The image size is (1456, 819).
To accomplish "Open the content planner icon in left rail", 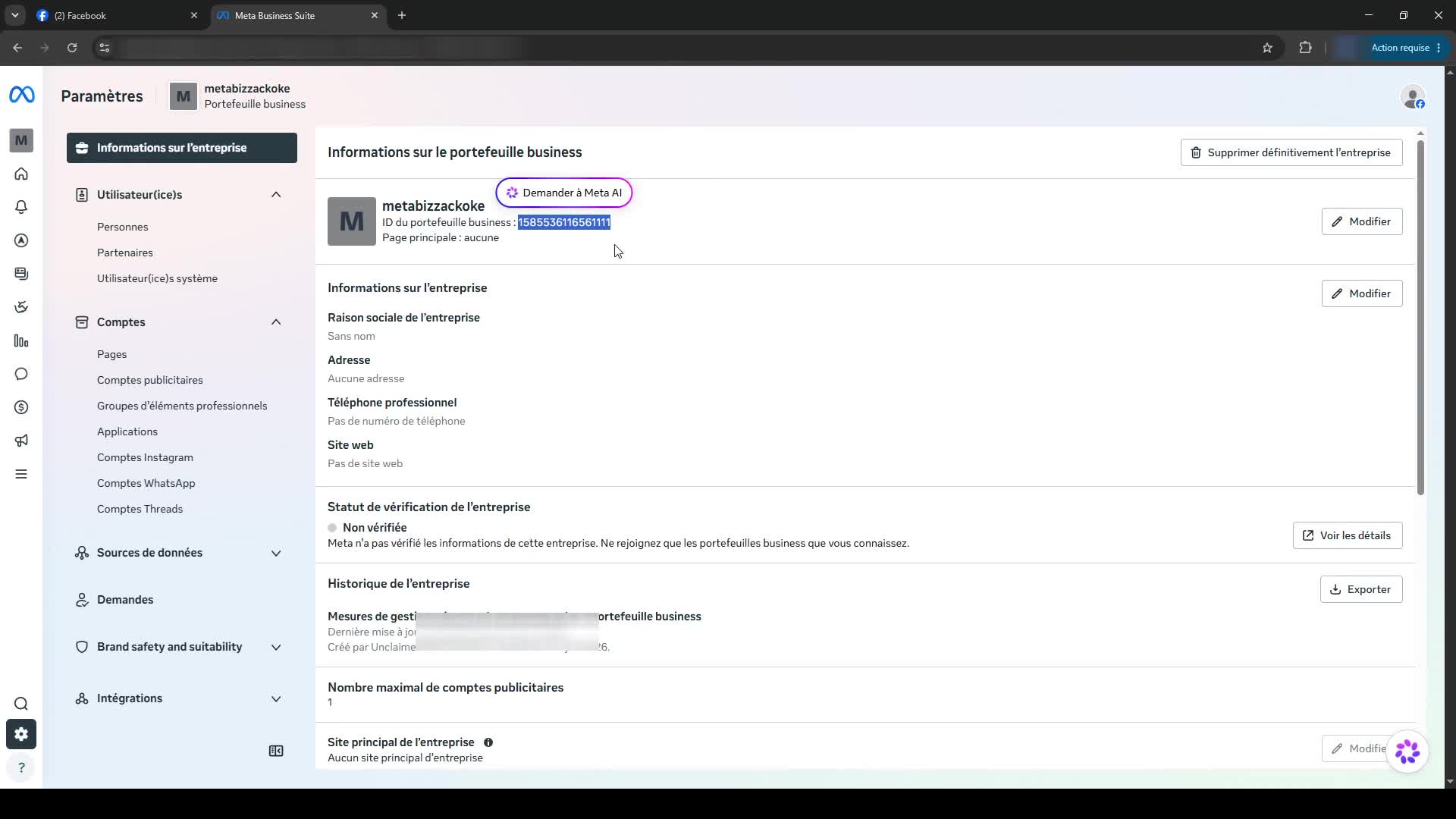I will [x=21, y=274].
